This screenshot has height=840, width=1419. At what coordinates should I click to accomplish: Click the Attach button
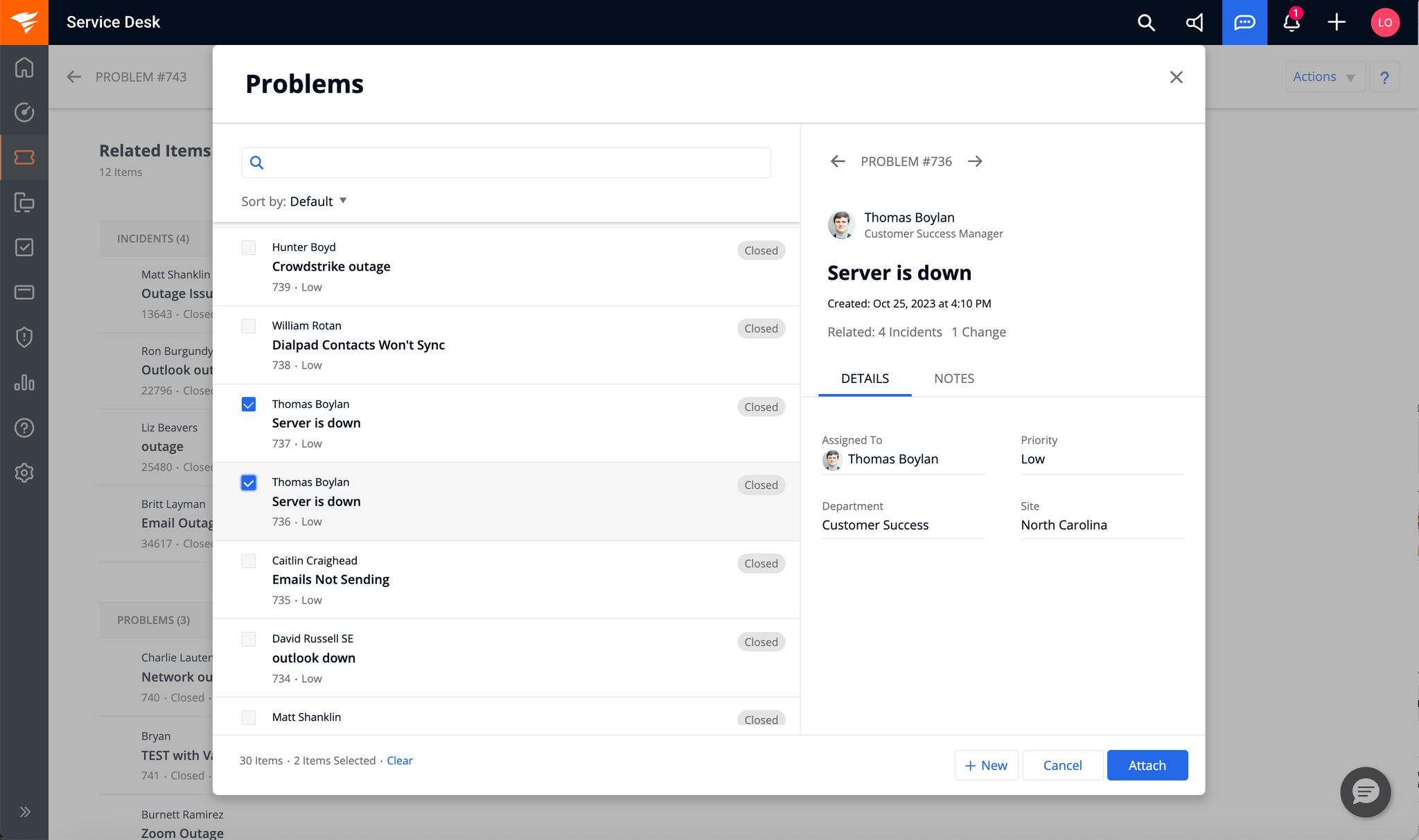pyautogui.click(x=1147, y=765)
